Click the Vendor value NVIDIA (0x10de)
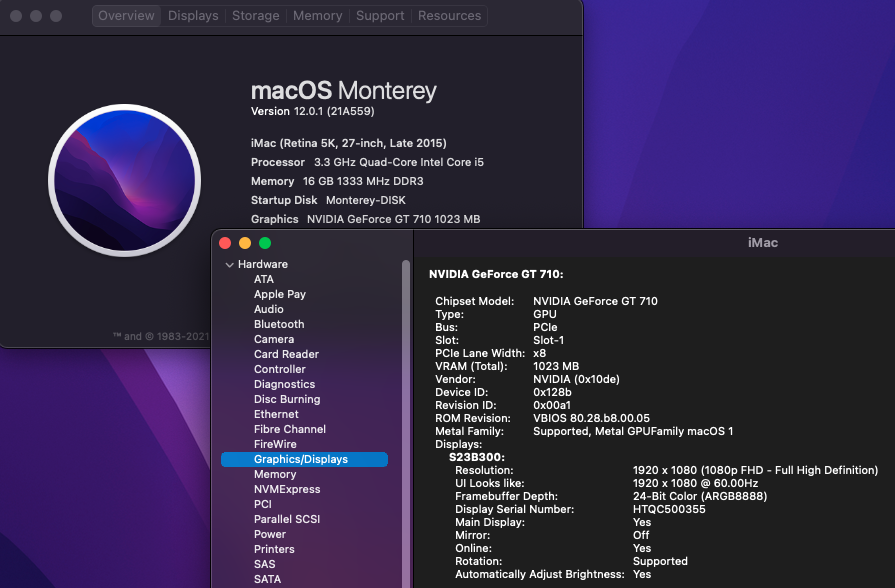Image resolution: width=895 pixels, height=588 pixels. click(576, 379)
